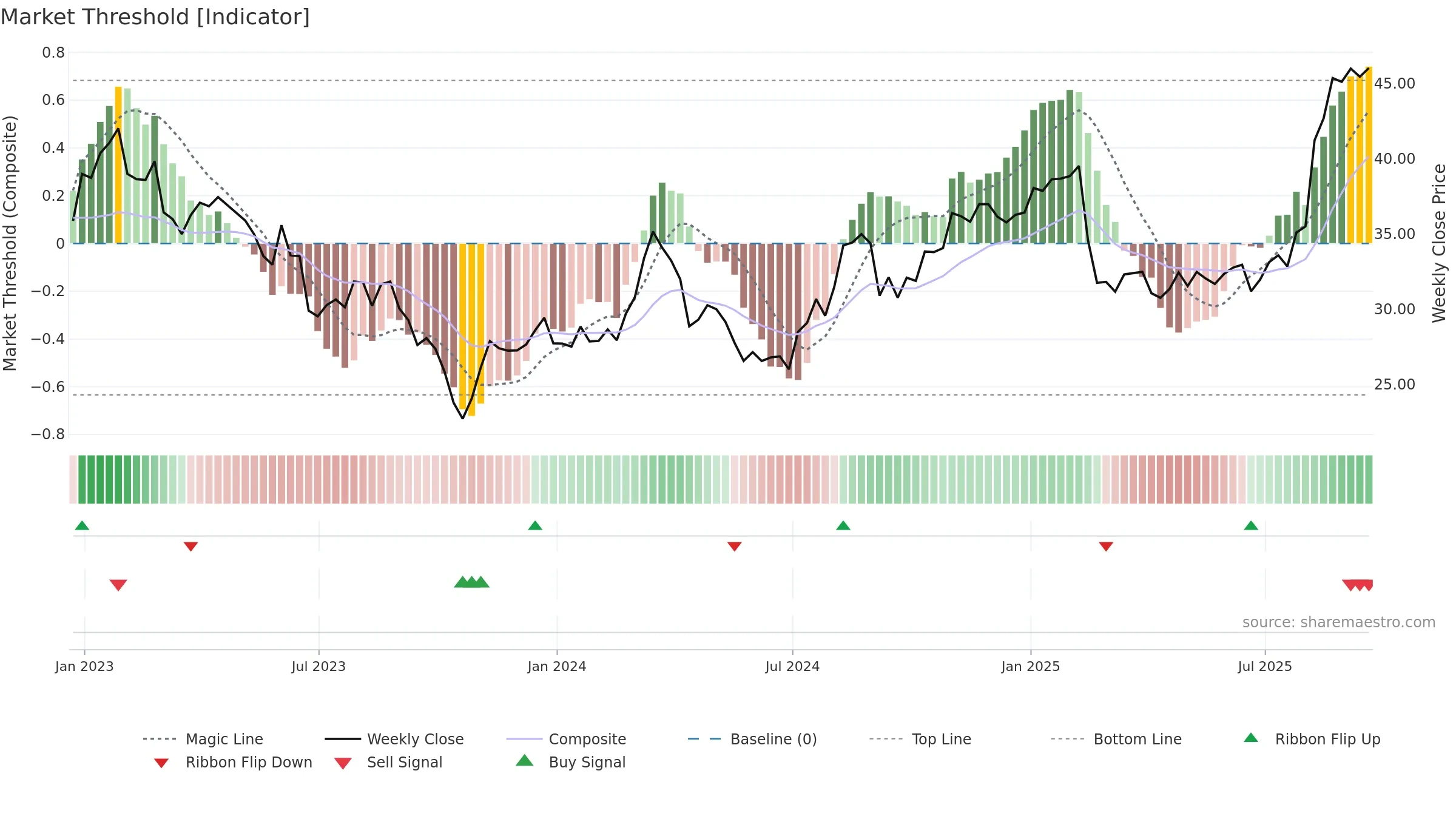Image resolution: width=1456 pixels, height=819 pixels.
Task: Toggle the Buy Signal legend entry
Action: pyautogui.click(x=570, y=762)
